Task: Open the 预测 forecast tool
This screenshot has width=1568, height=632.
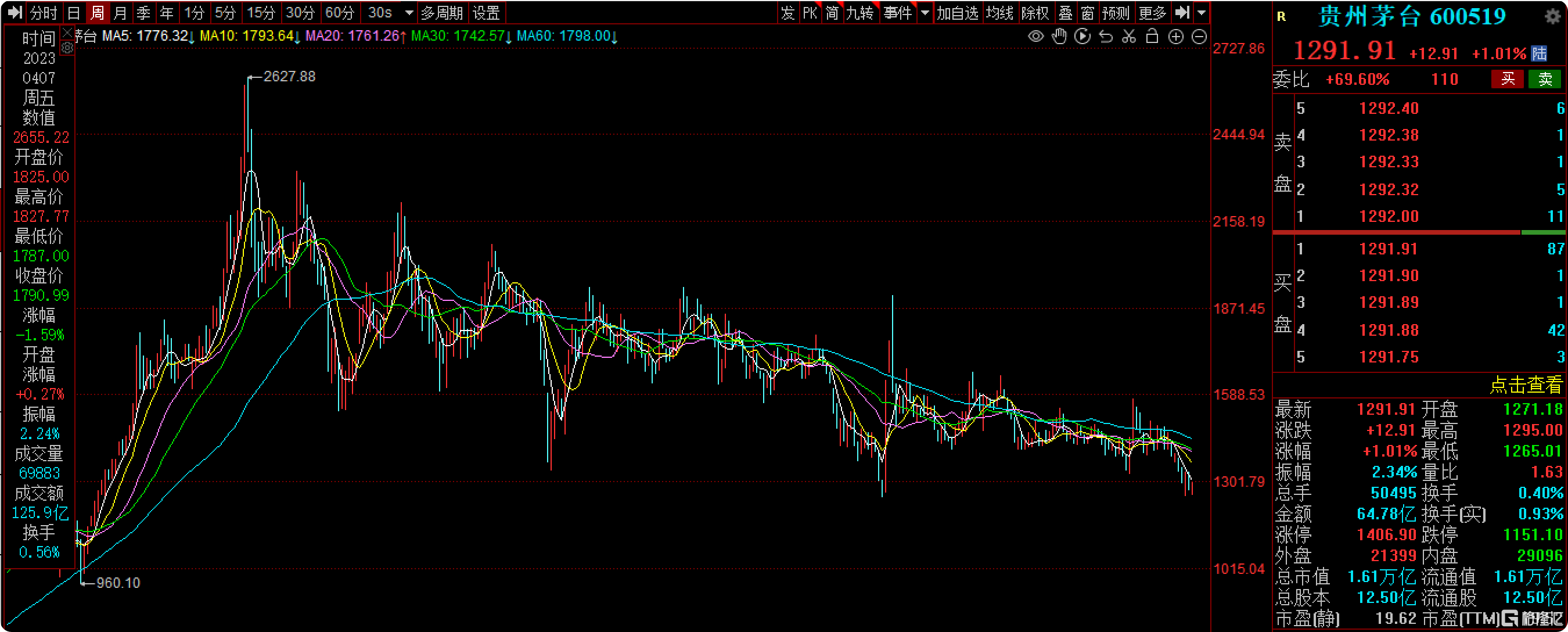Action: click(x=1116, y=13)
